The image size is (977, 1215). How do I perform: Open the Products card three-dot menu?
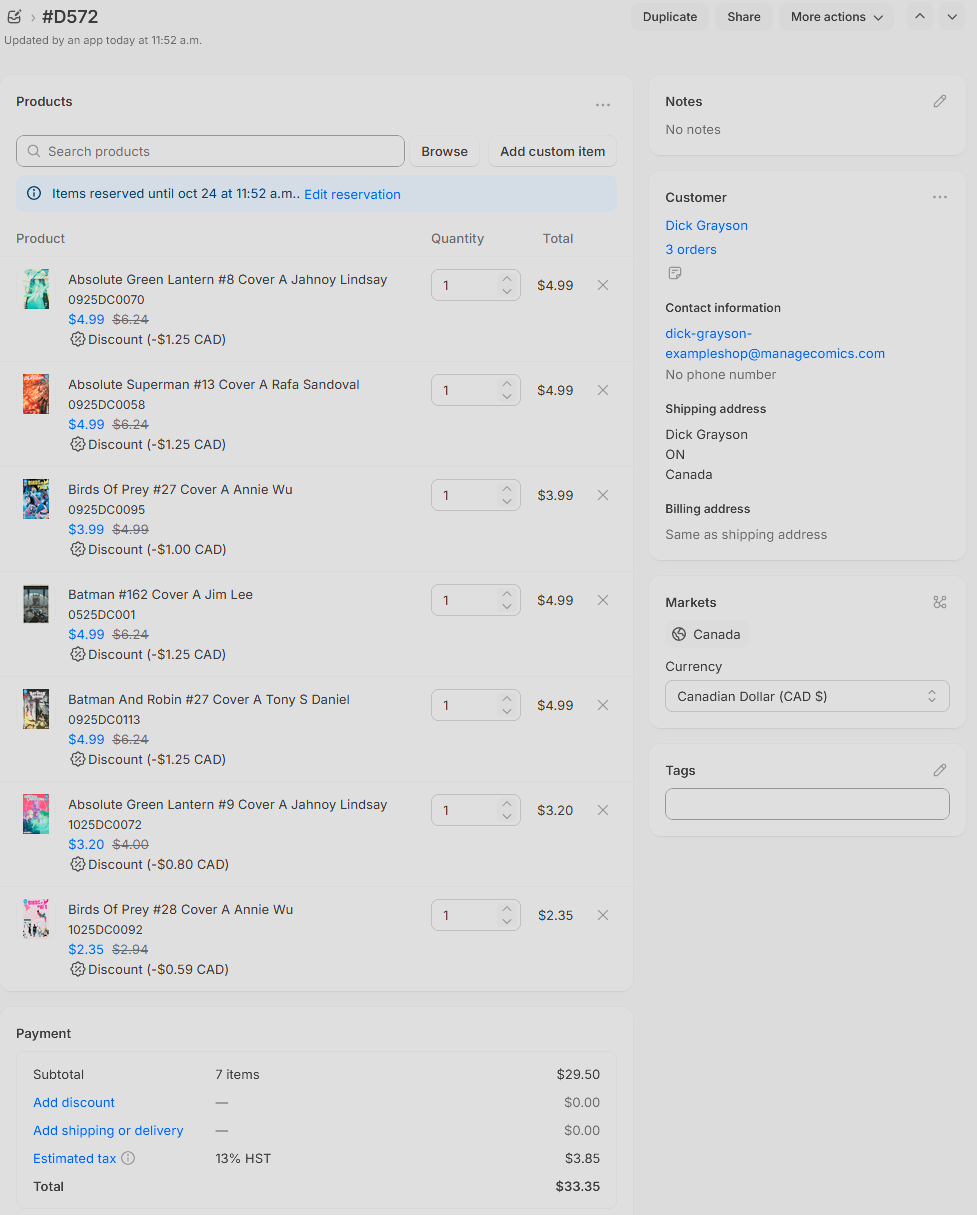(x=603, y=104)
